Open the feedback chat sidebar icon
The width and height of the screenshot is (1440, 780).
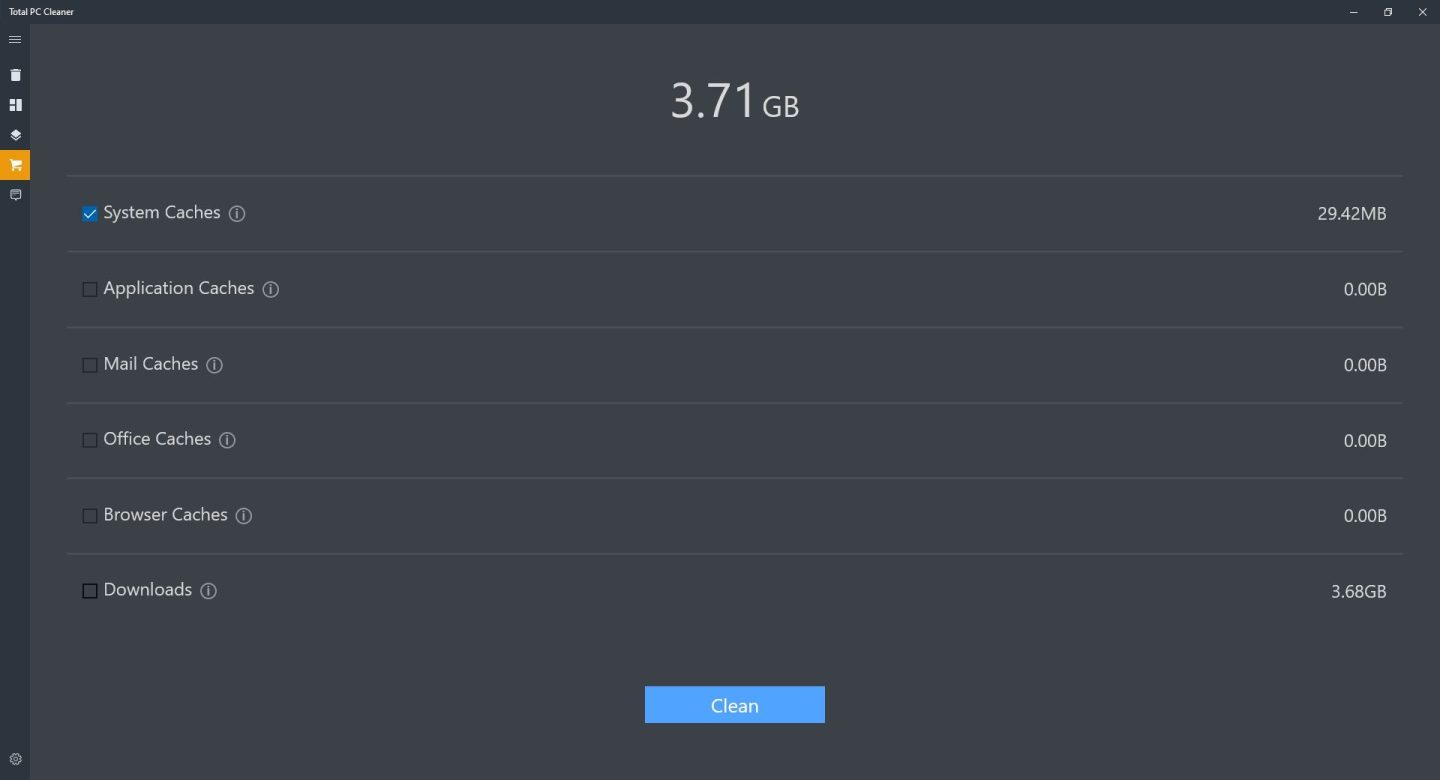15,195
